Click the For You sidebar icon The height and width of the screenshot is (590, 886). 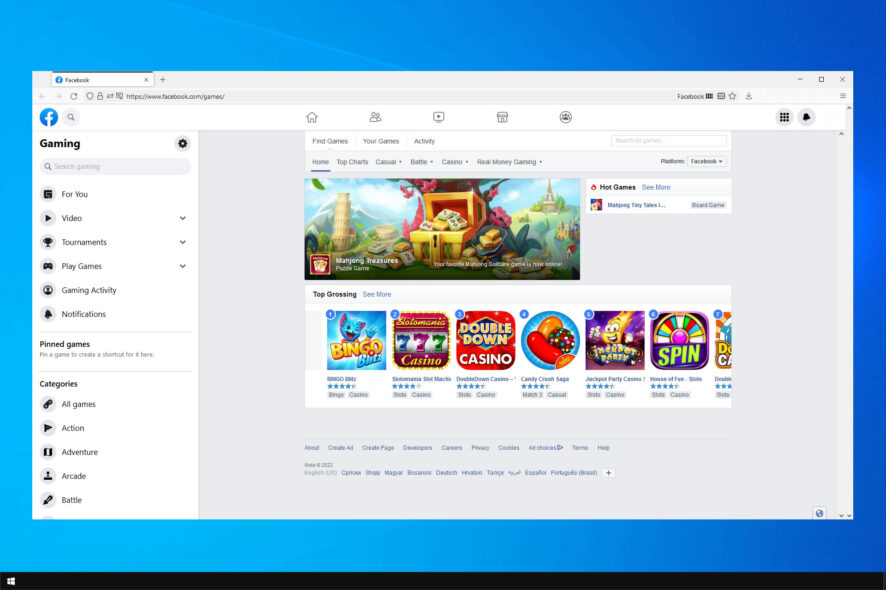(48, 194)
